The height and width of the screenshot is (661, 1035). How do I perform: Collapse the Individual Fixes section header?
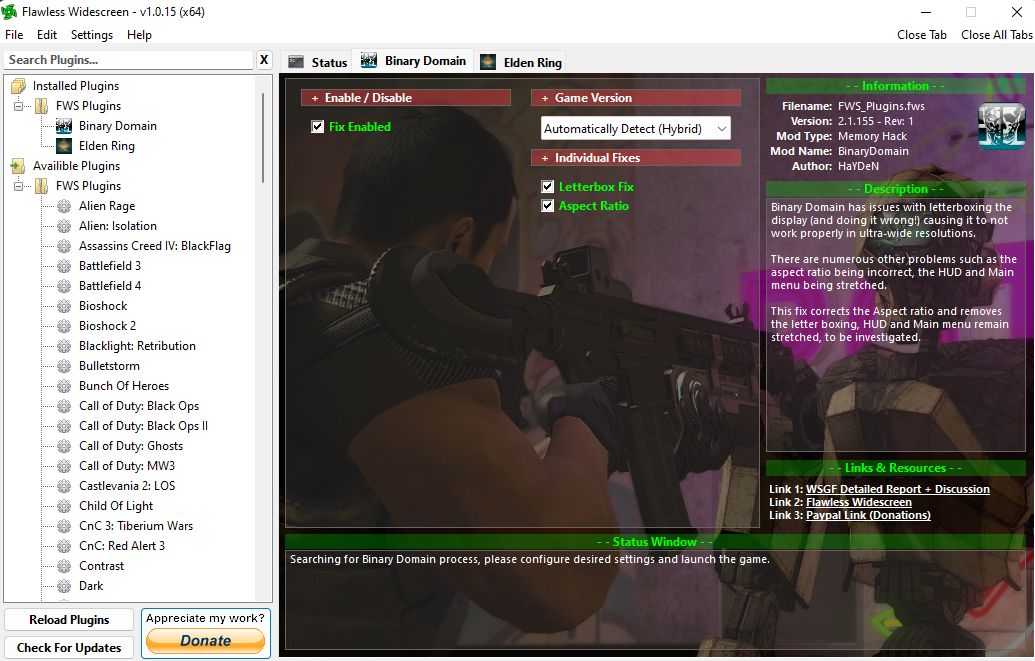tap(636, 158)
